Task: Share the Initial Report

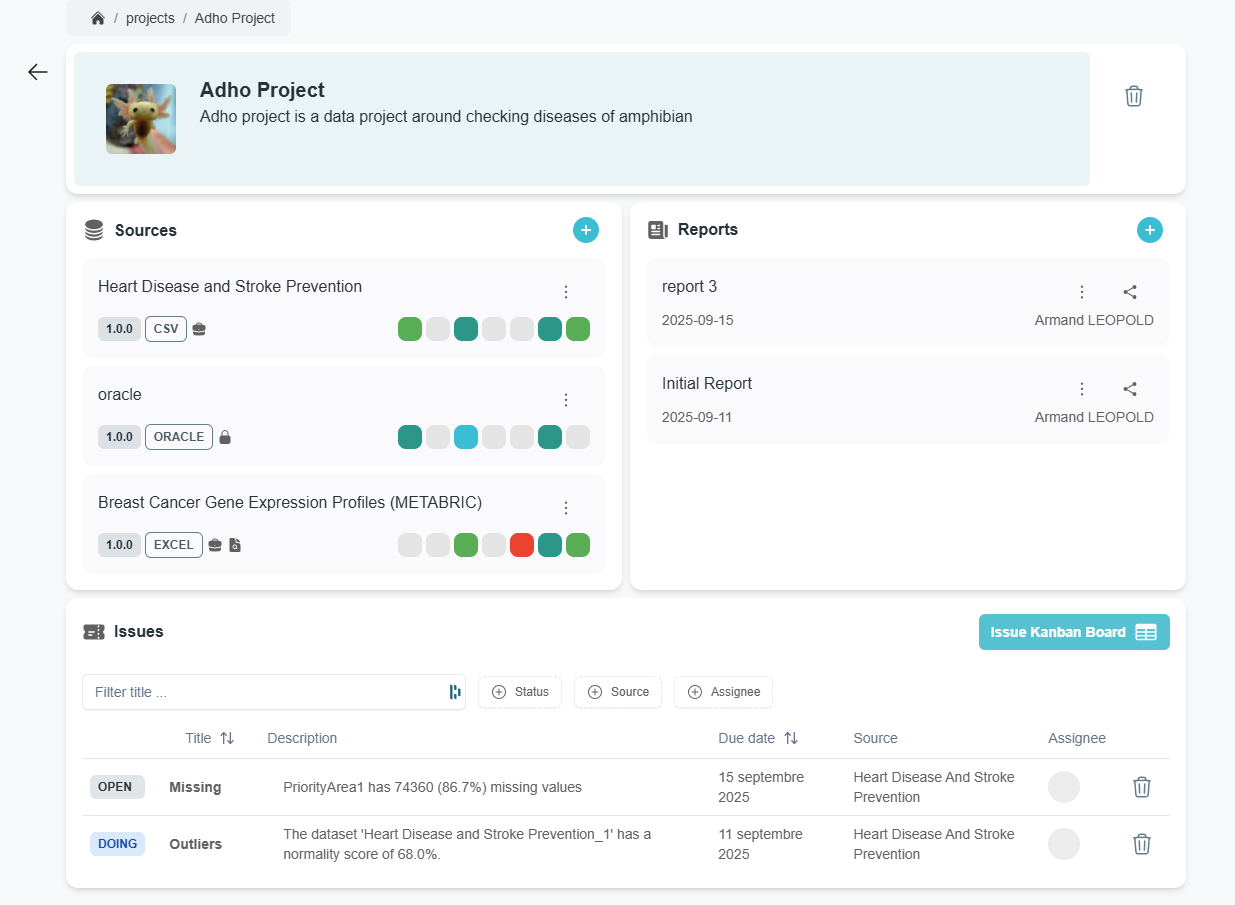Action: [x=1130, y=389]
